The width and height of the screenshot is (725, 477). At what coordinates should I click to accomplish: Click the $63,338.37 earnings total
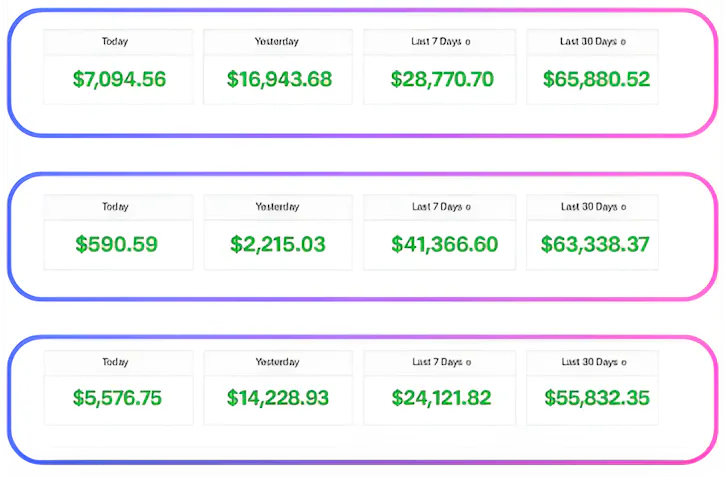595,243
